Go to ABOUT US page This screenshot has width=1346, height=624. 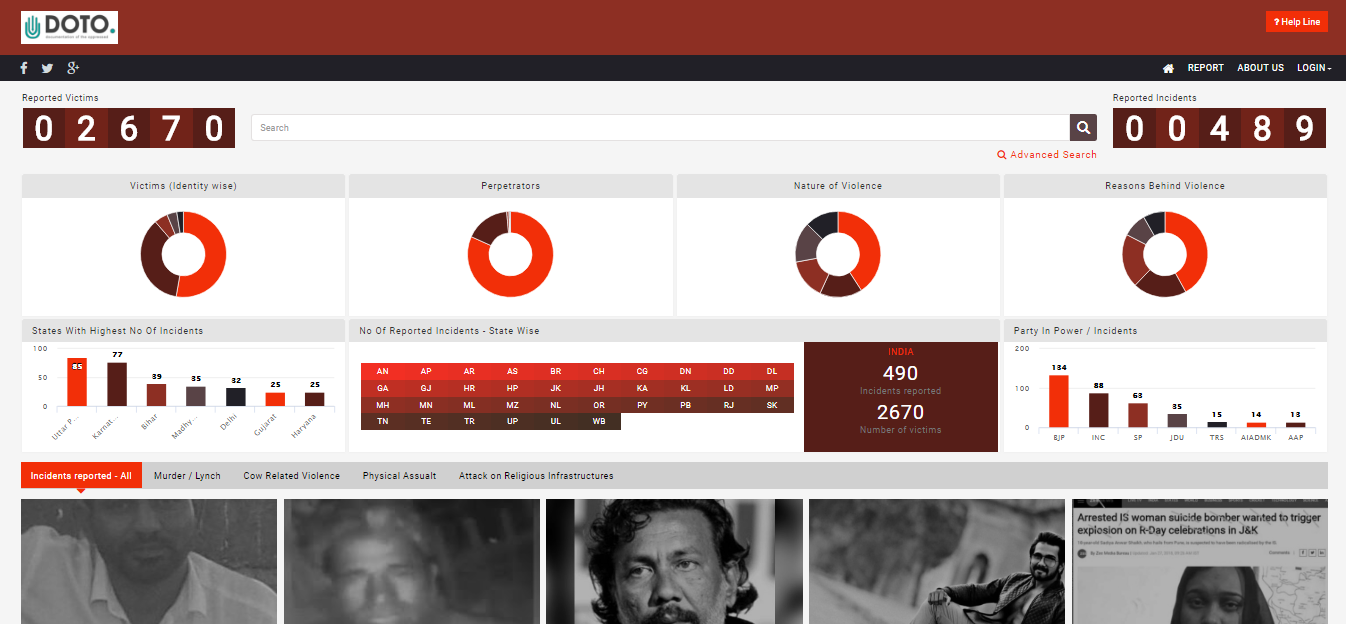coord(1260,68)
